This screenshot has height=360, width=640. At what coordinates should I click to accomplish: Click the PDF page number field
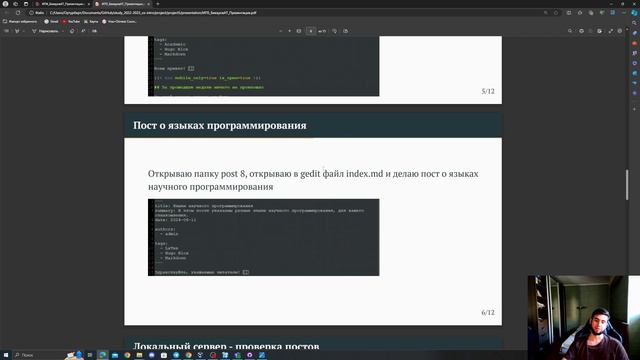point(311,31)
